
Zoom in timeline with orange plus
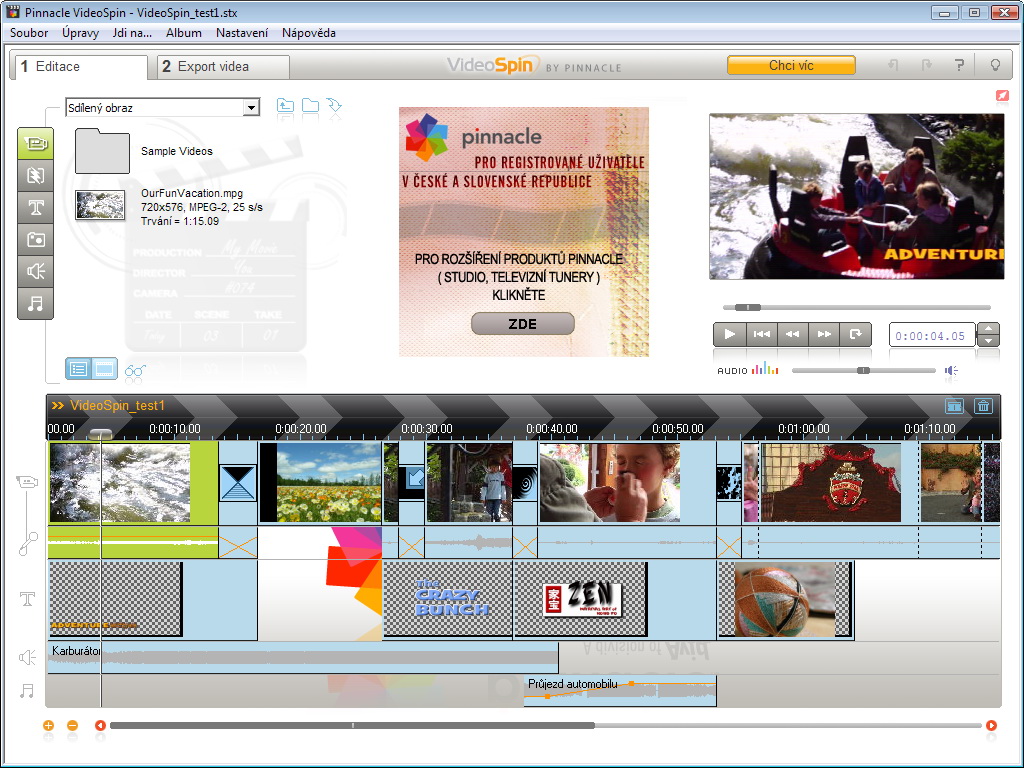48,725
